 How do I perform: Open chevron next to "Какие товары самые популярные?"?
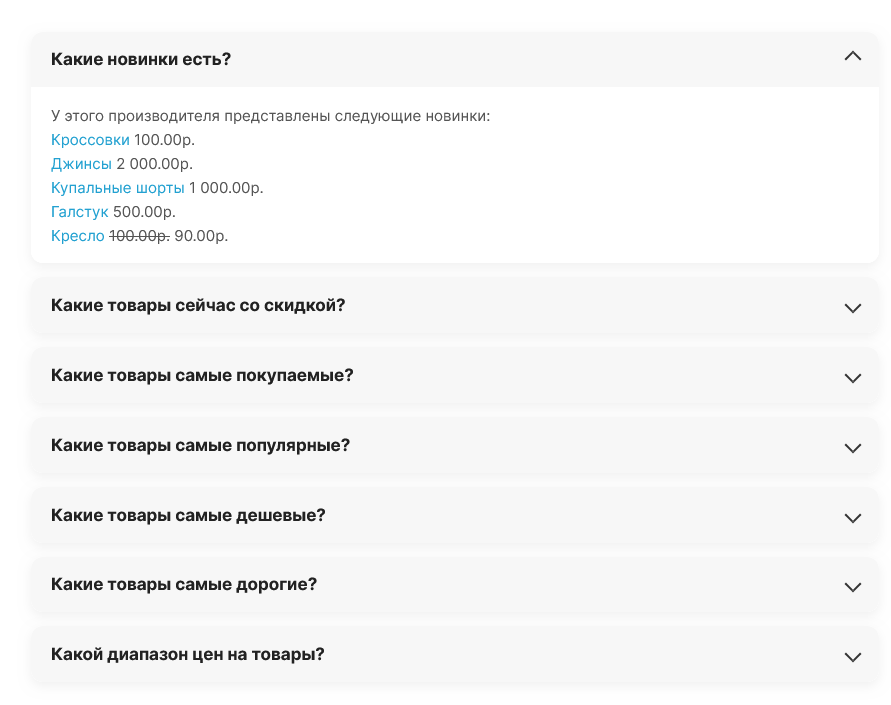[852, 448]
